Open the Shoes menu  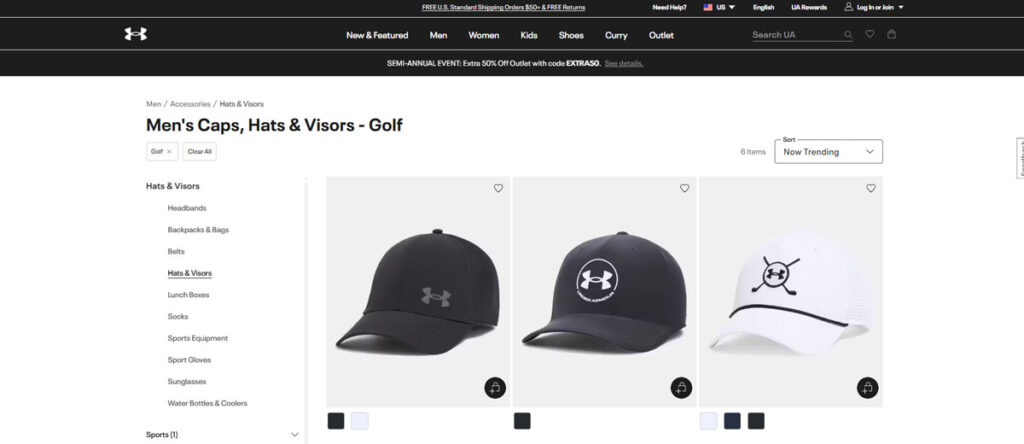point(571,35)
